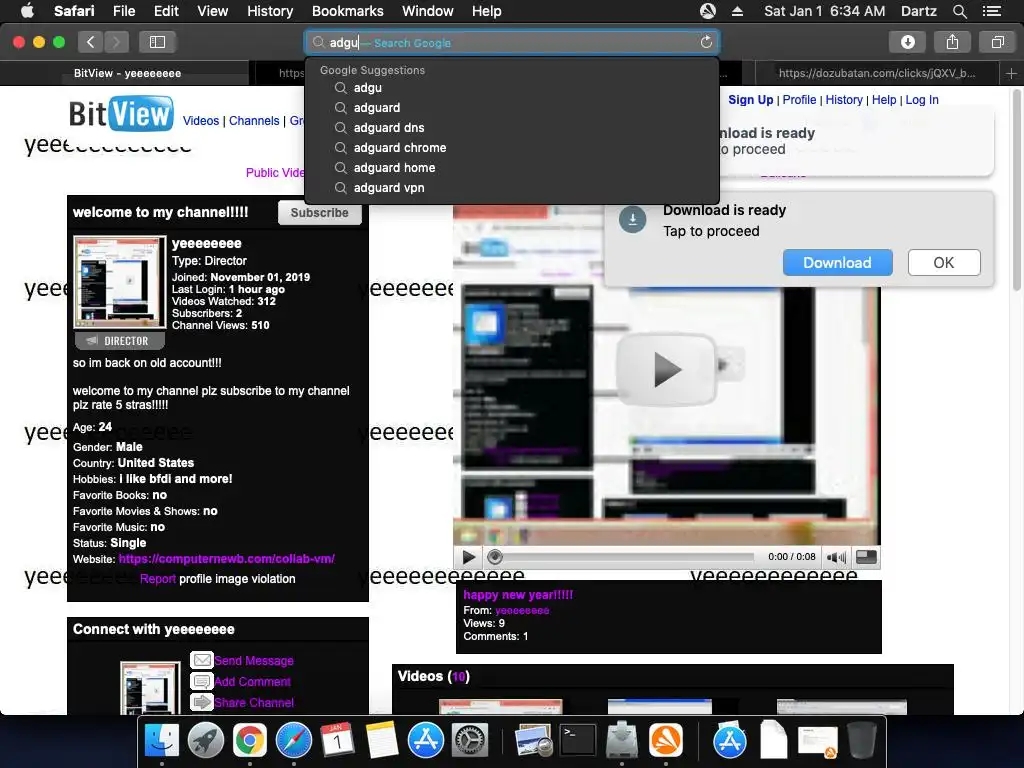Open Terminal from the Dock
The image size is (1024, 768).
click(x=578, y=741)
